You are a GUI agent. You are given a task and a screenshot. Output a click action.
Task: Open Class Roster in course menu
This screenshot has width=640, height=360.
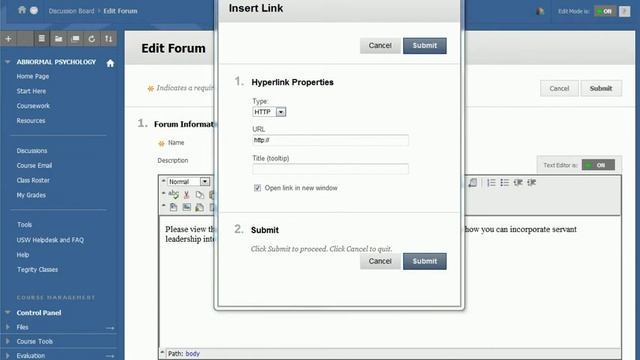tap(33, 180)
